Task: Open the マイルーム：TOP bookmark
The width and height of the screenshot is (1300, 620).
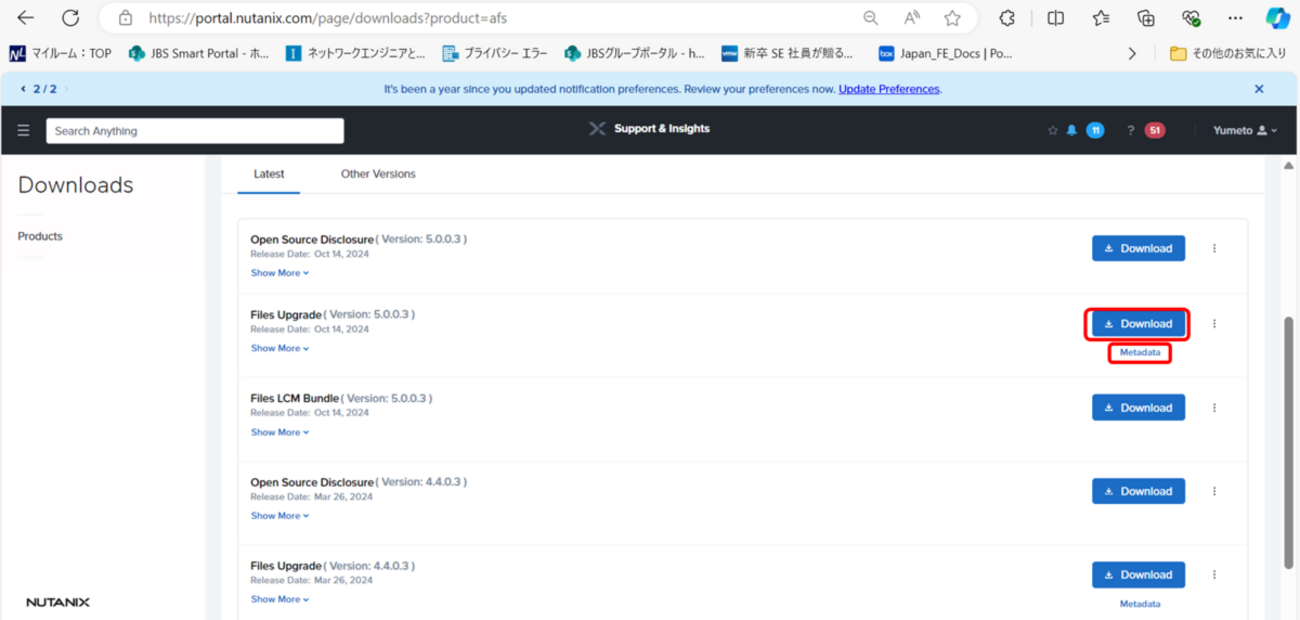Action: pyautogui.click(x=59, y=53)
